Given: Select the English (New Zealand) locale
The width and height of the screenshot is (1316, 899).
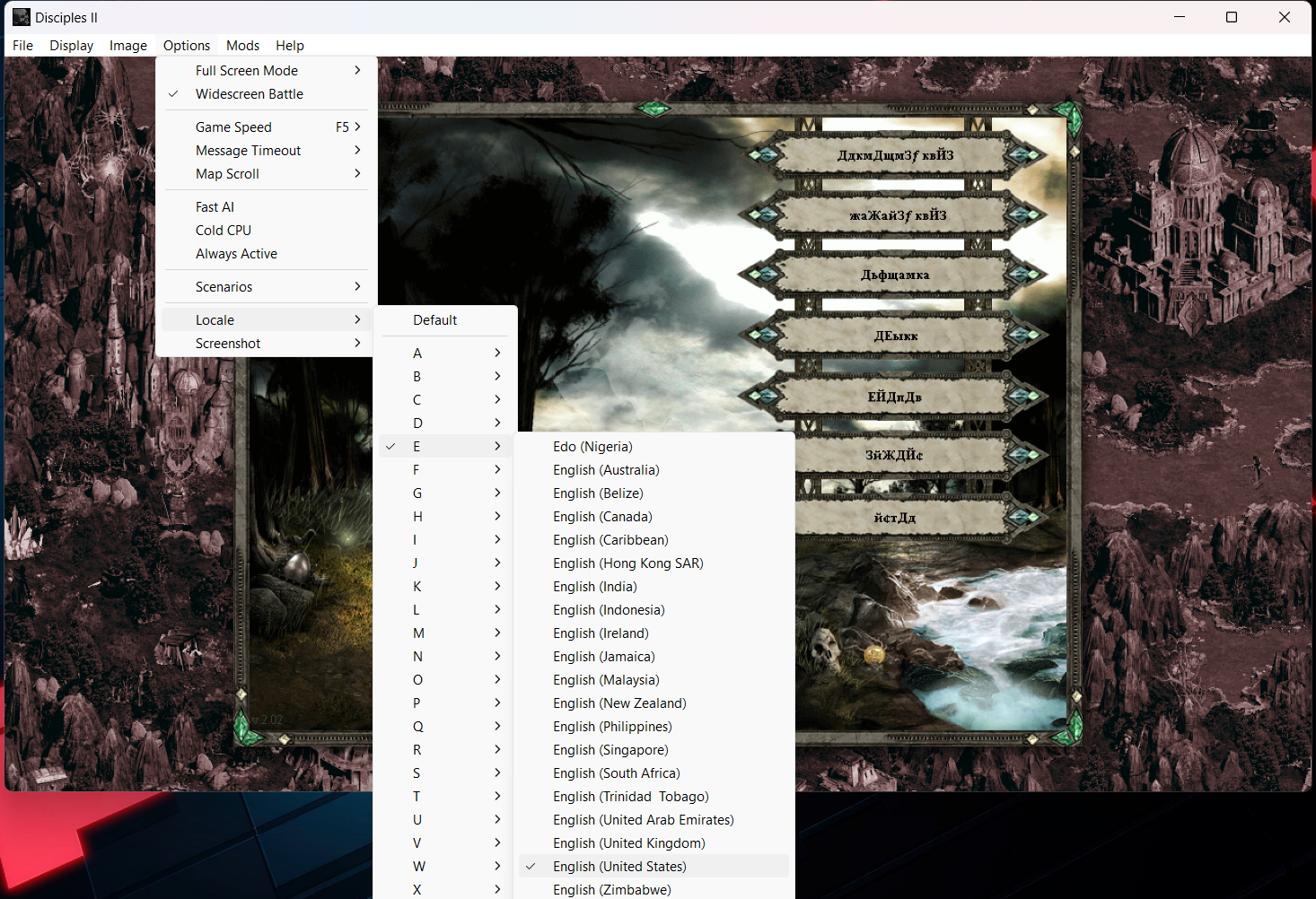Looking at the screenshot, I should click(x=654, y=703).
